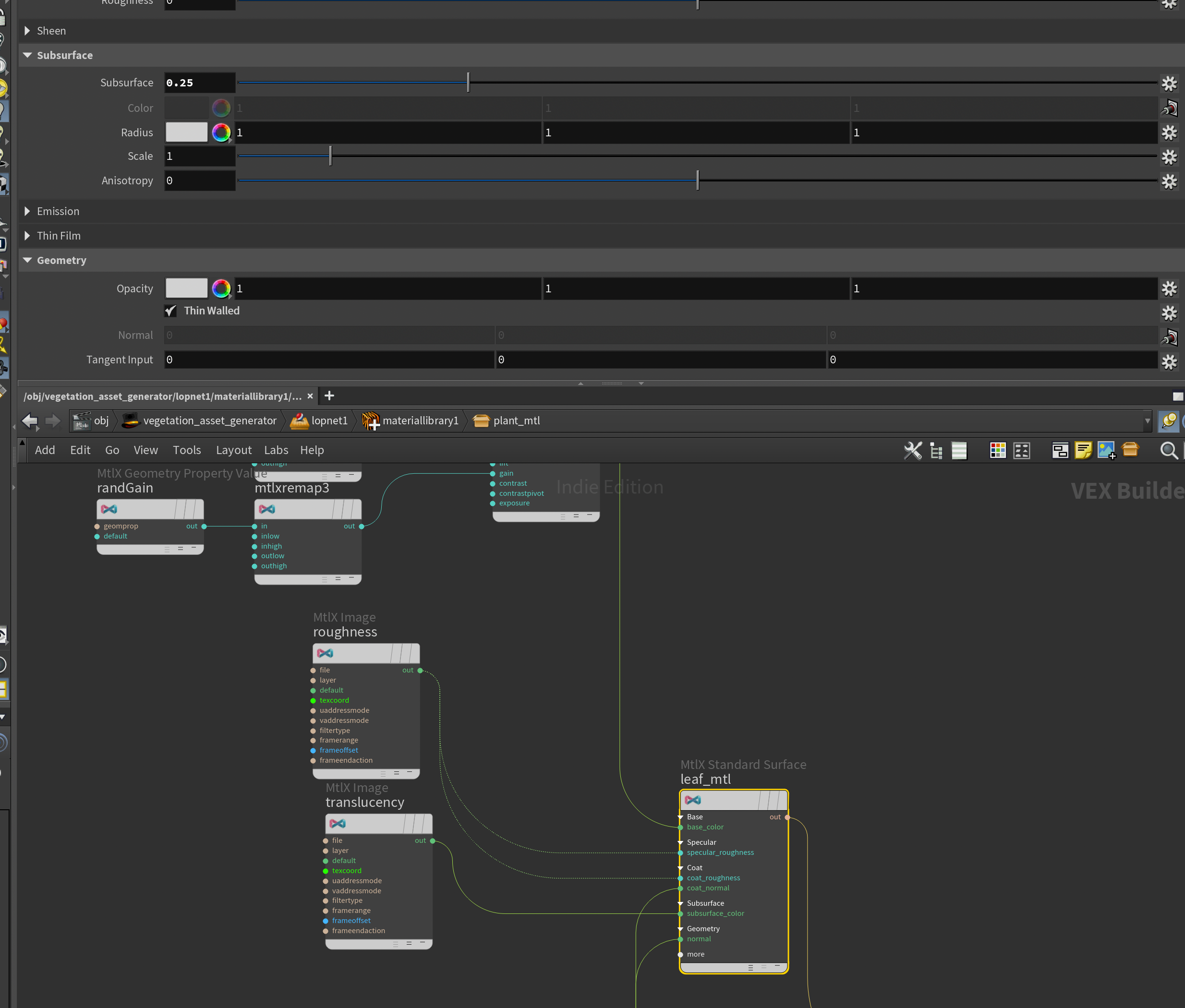Toggle the pin icon on path bar

1168,421
